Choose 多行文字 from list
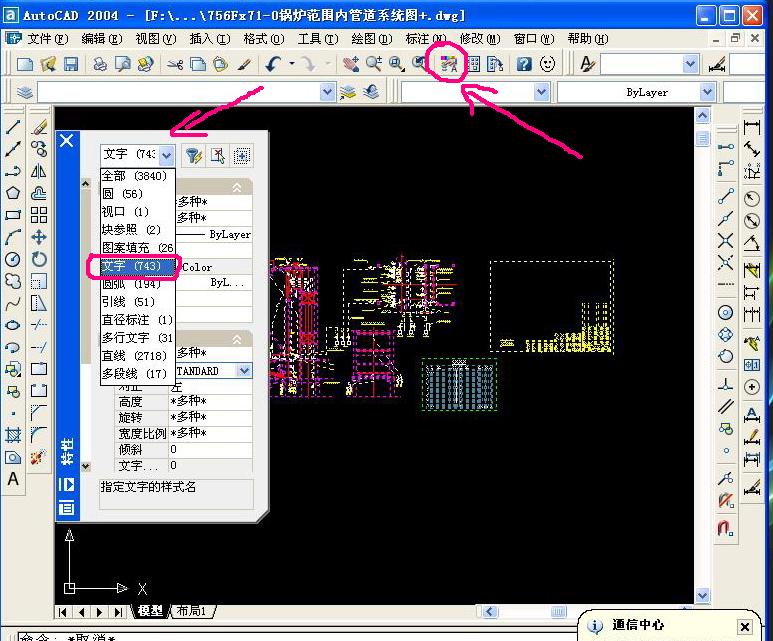 pos(138,338)
